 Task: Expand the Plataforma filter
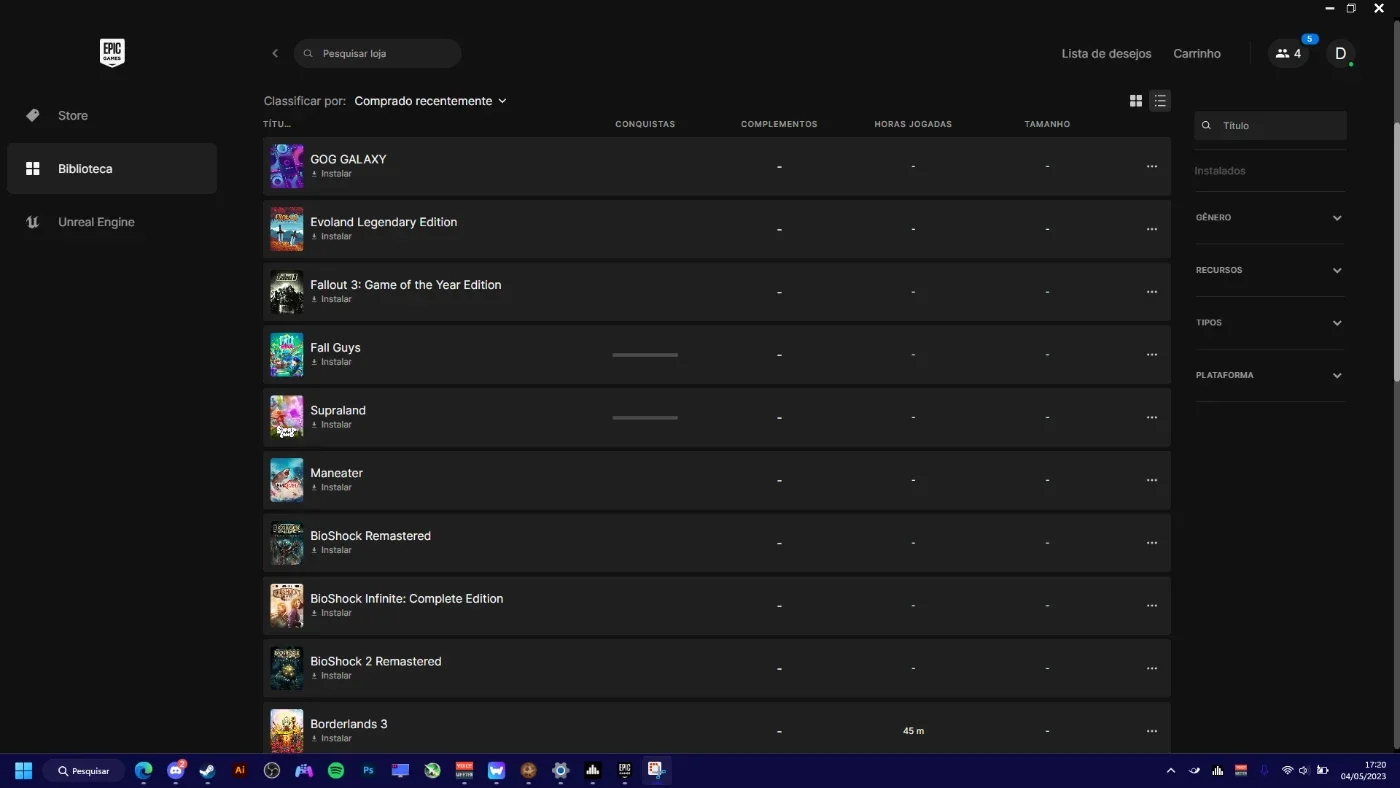pos(1270,376)
